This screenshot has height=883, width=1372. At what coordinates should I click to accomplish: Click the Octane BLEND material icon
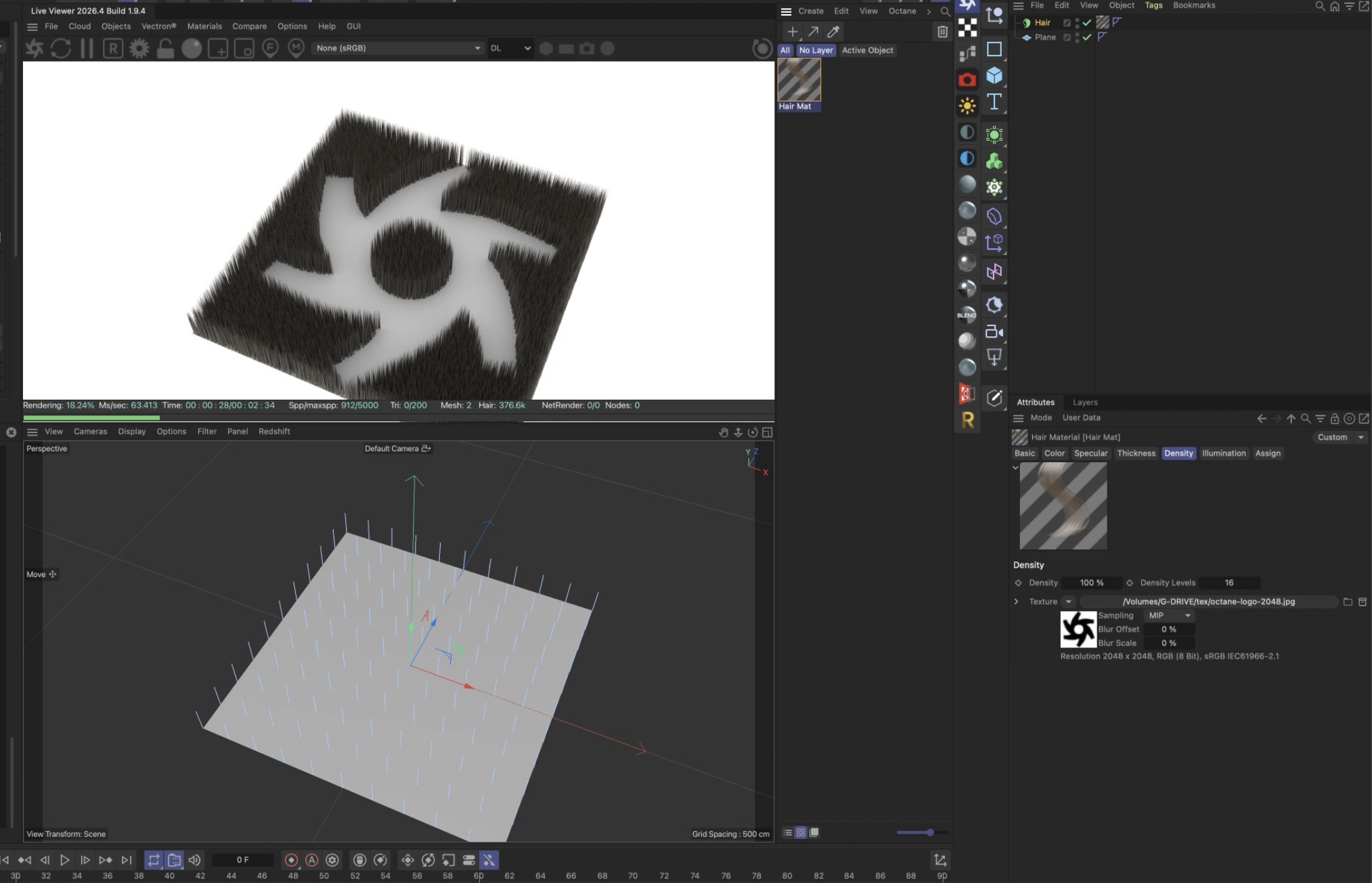click(967, 315)
